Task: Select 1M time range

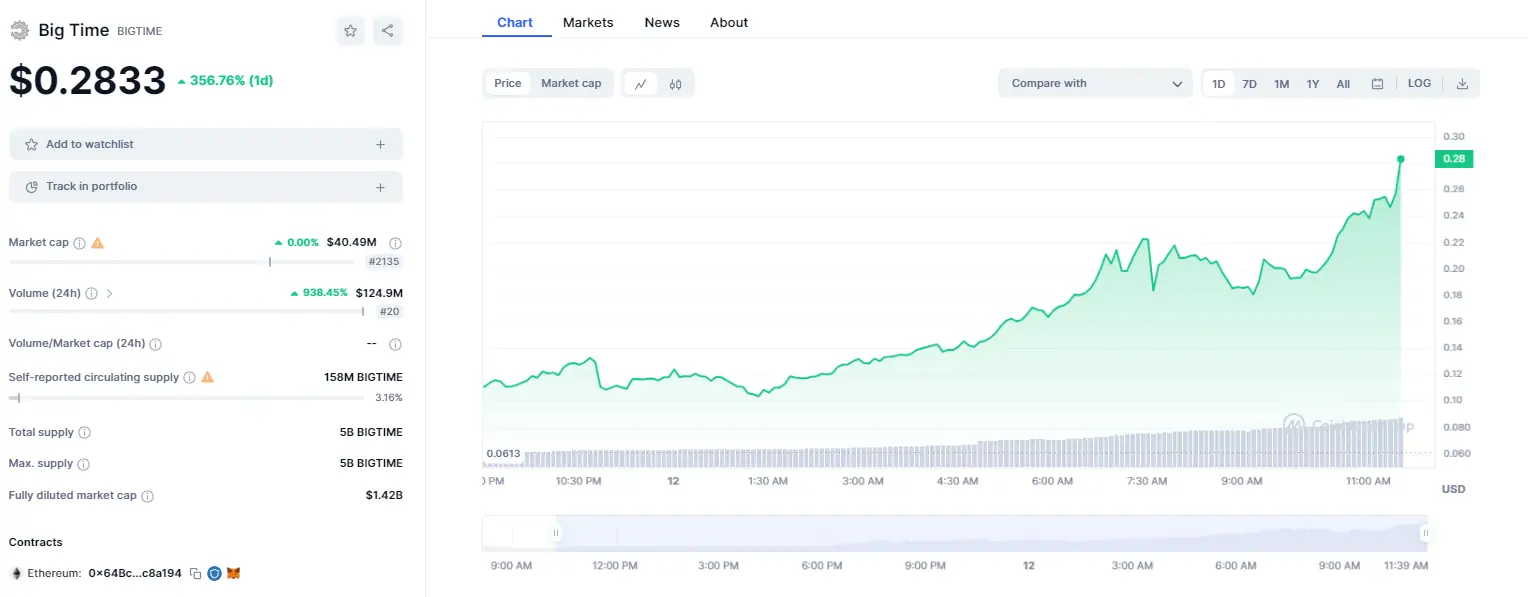Action: pos(1281,84)
